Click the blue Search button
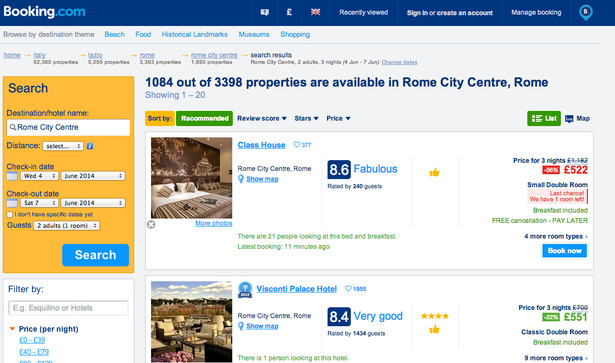 coord(95,255)
